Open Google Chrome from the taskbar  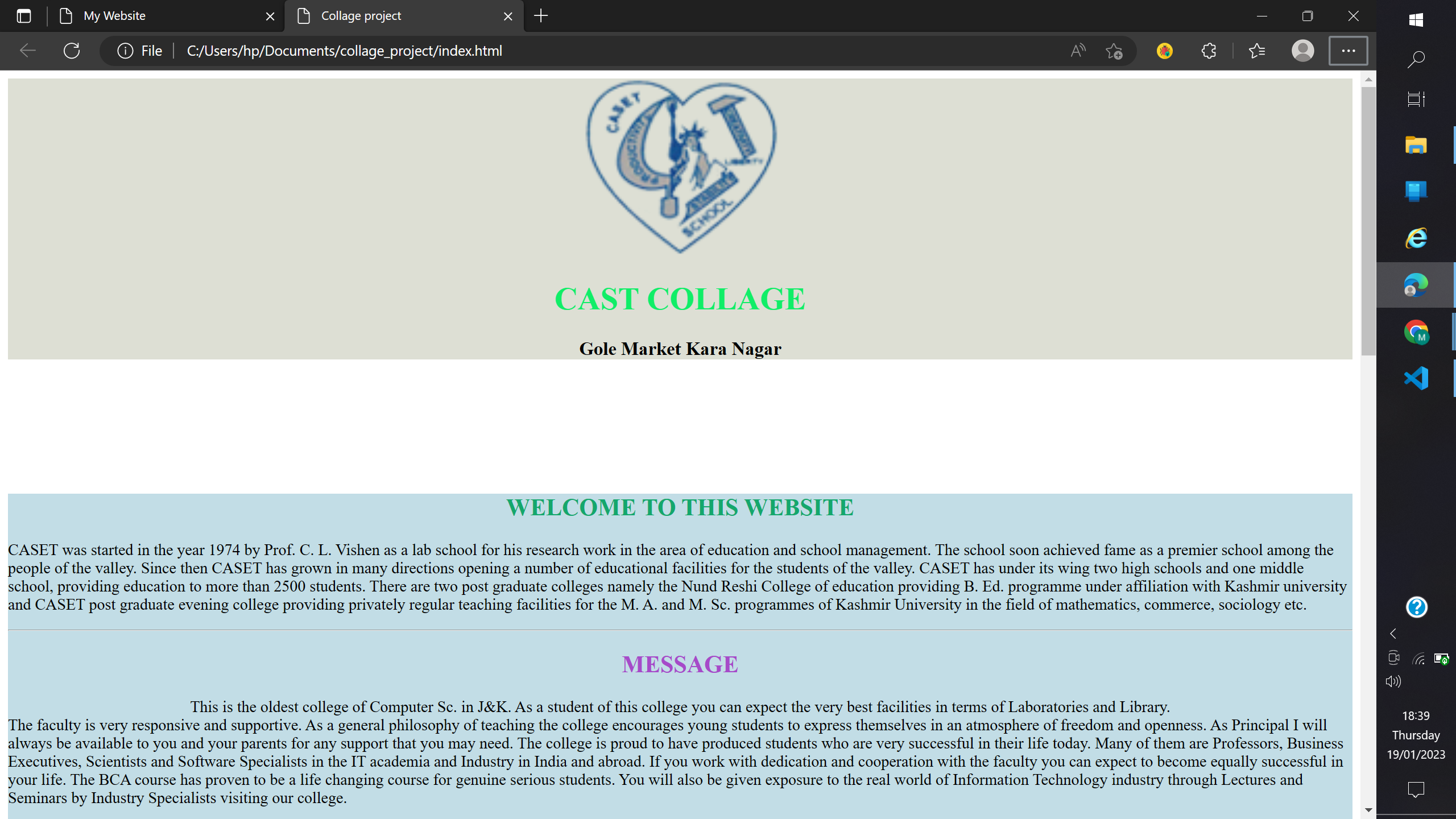pos(1416,333)
